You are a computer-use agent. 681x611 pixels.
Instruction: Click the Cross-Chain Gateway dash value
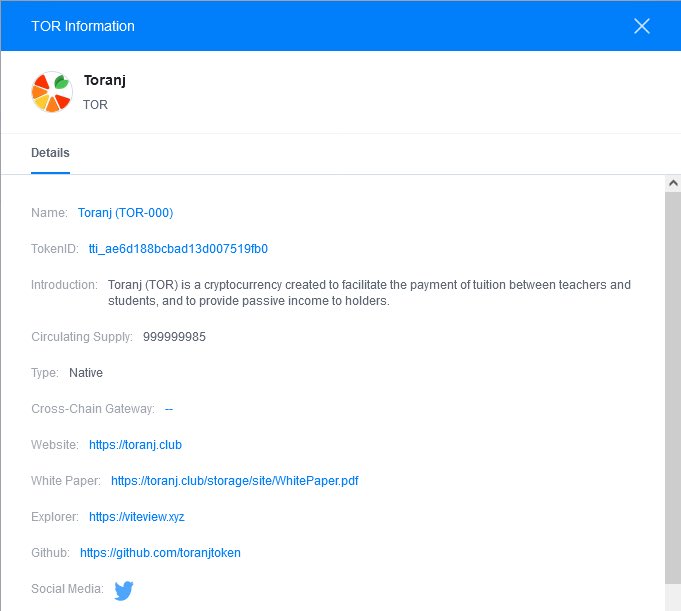(169, 409)
